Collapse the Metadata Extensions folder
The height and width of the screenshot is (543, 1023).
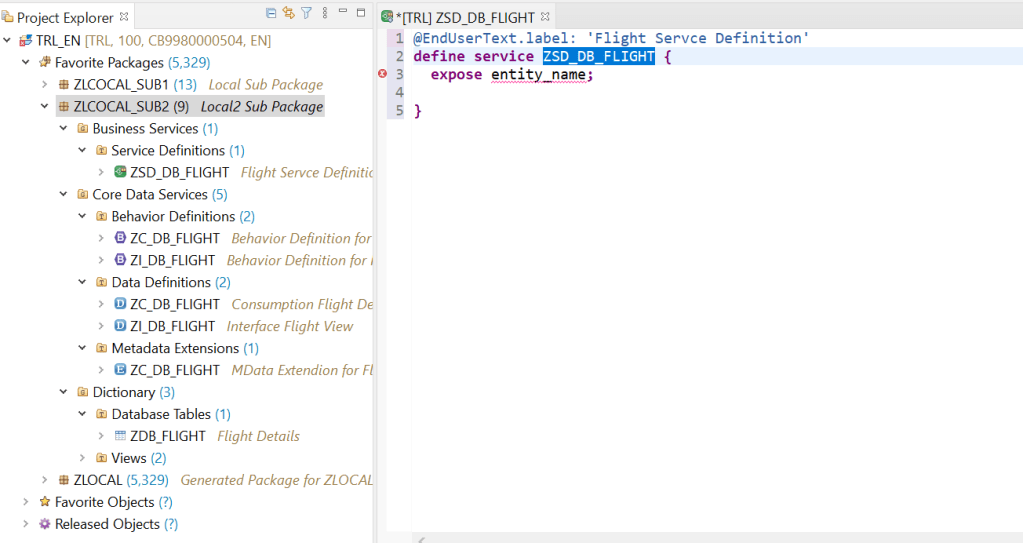pyautogui.click(x=82, y=348)
